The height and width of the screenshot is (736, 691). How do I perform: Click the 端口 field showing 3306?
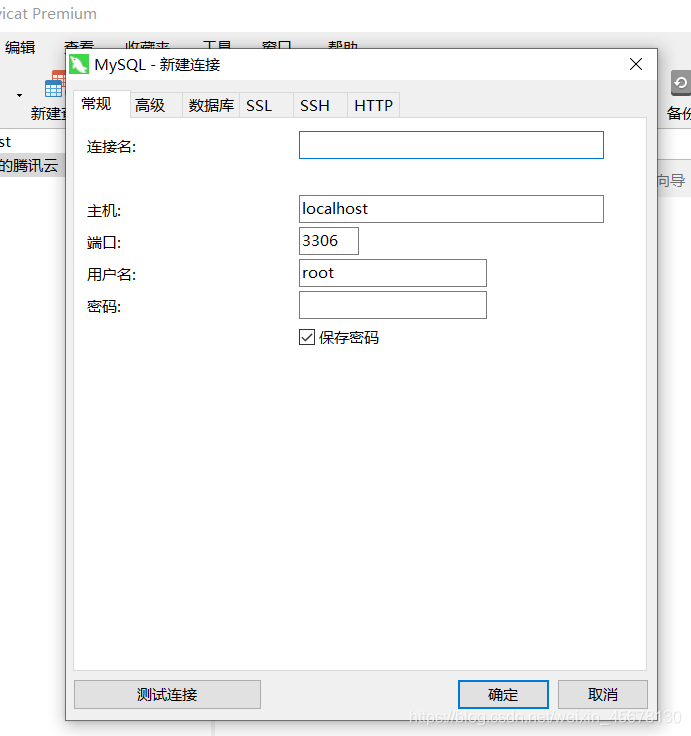(x=329, y=241)
